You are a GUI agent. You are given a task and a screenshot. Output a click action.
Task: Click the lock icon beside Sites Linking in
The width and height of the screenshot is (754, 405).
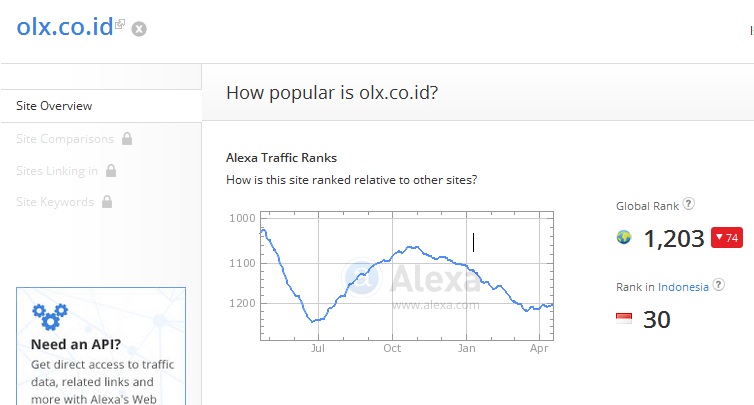111,171
